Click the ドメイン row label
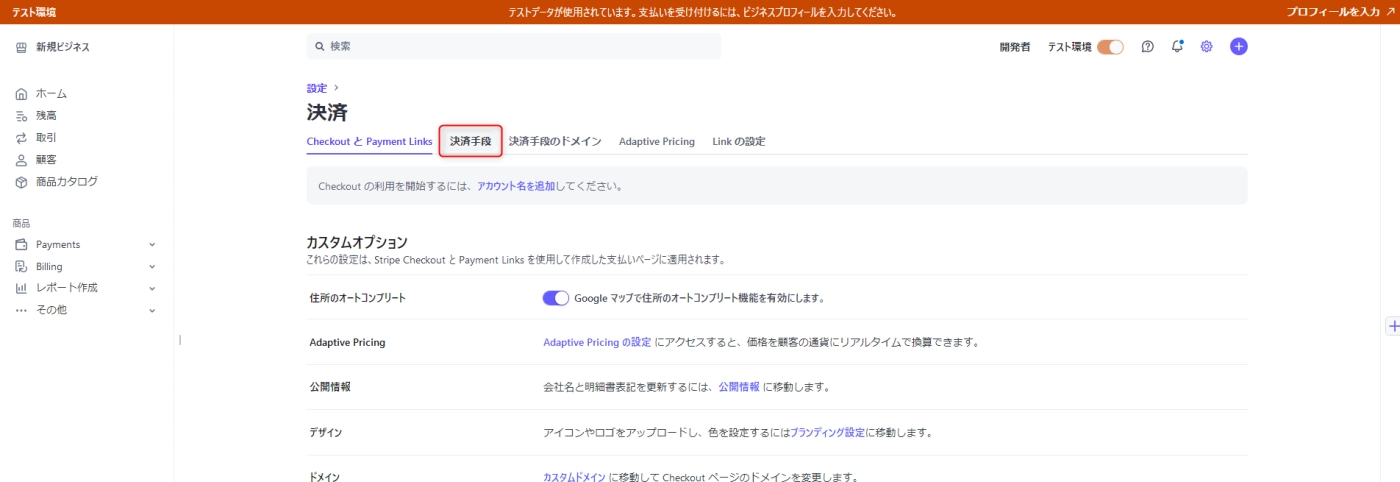Screen dimensions: 1400x482 pos(325,477)
